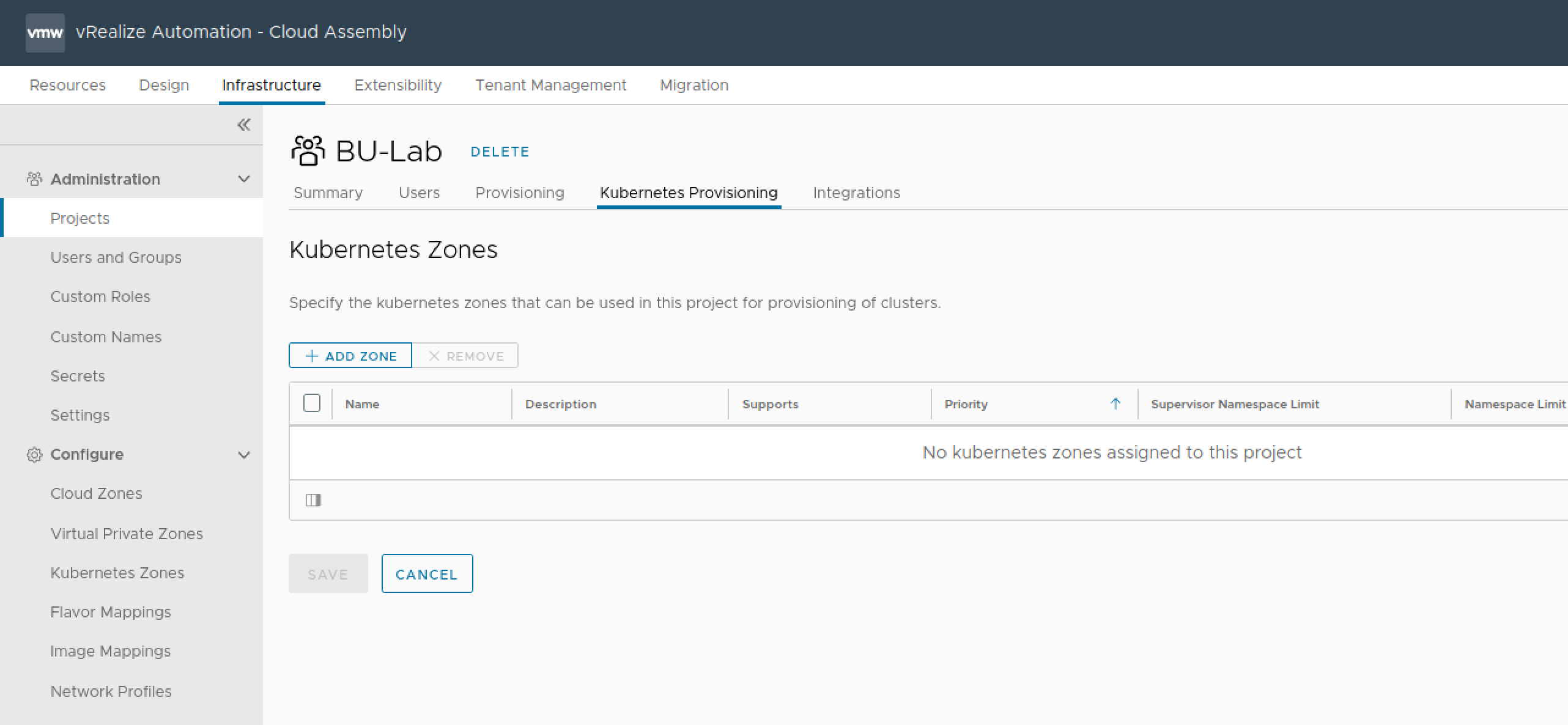The height and width of the screenshot is (725, 1568).
Task: Toggle the select-all checkbox in table header
Action: [x=312, y=403]
